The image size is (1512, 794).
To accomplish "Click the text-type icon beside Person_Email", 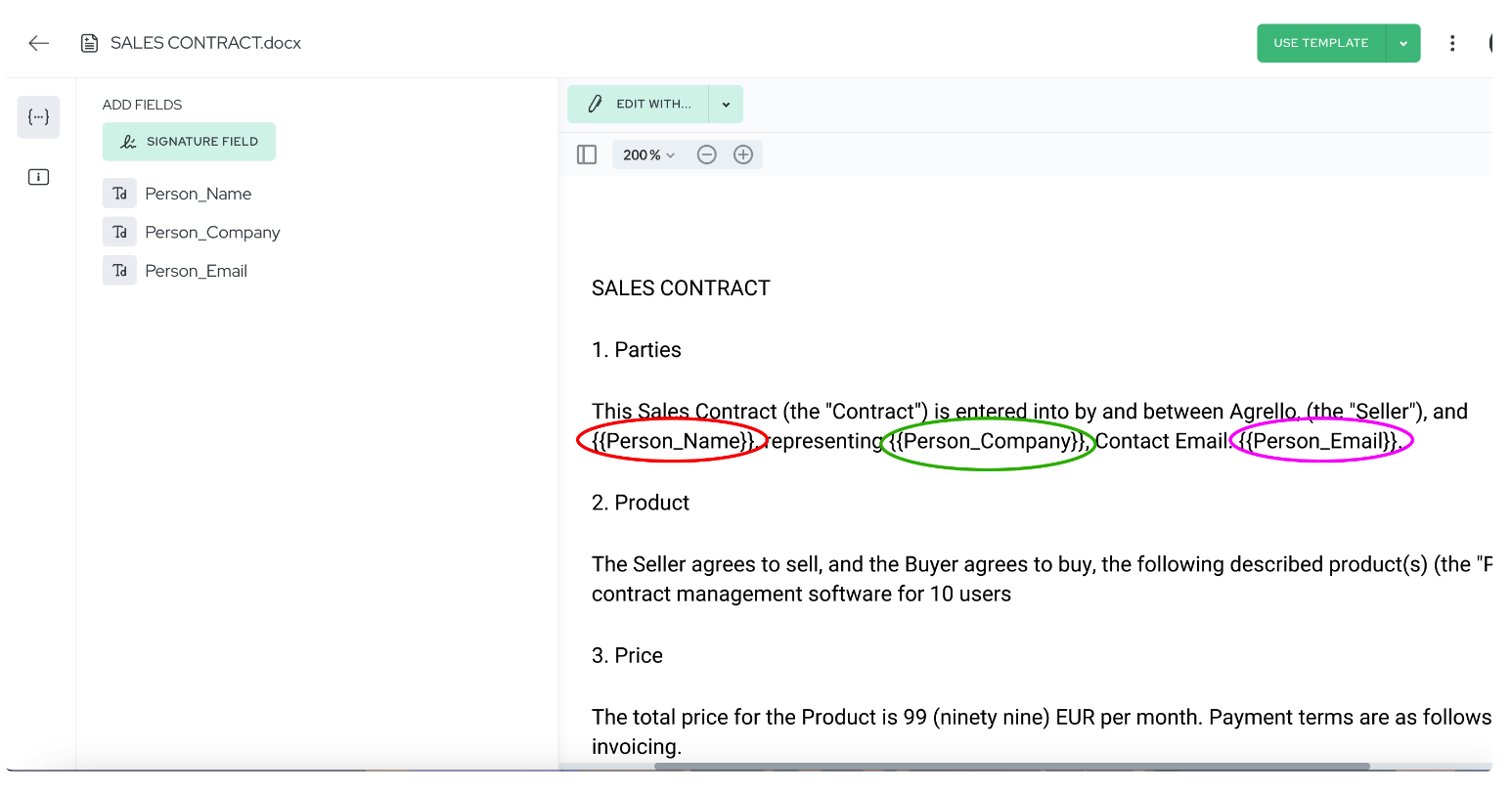I will coord(119,271).
